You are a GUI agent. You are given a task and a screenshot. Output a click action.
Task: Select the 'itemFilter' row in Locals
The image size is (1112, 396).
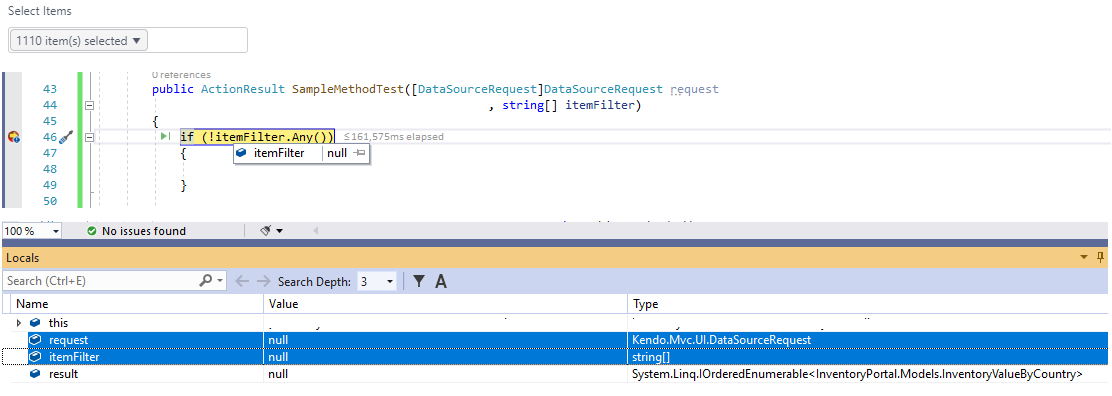(555, 357)
